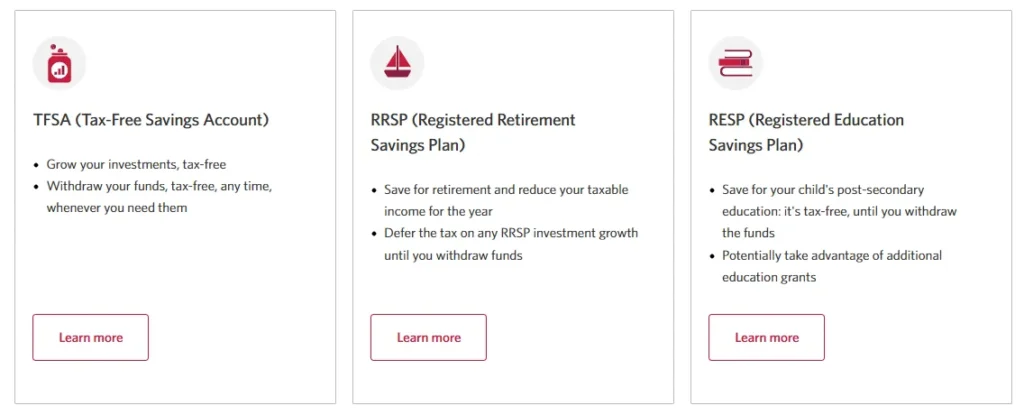Screen dimensions: 1024x415
Task: Select the RESP (Registered Education Savings Plan) heading
Action: coord(806,132)
